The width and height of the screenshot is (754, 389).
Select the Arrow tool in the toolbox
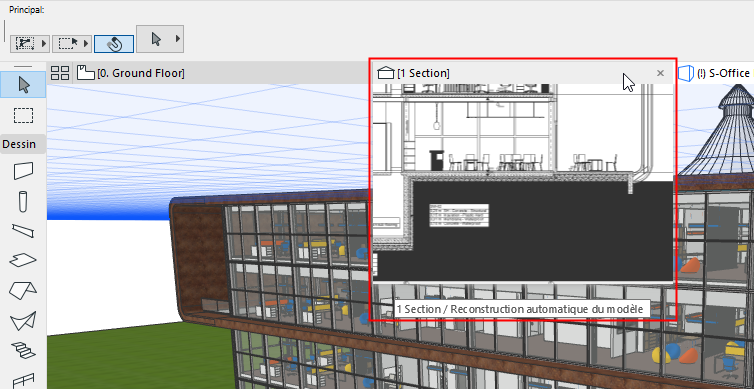click(23, 85)
